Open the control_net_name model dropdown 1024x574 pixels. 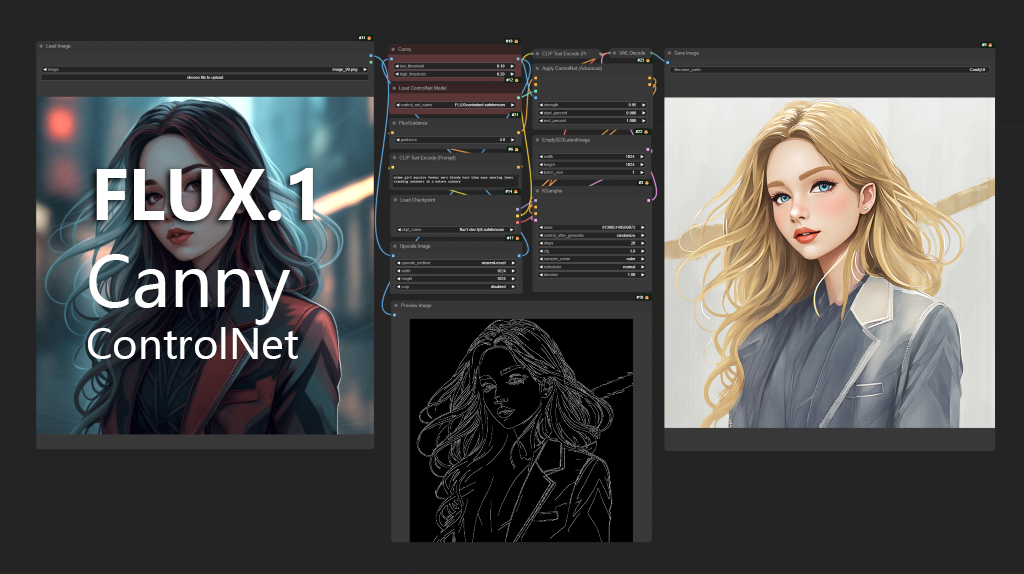pyautogui.click(x=455, y=105)
